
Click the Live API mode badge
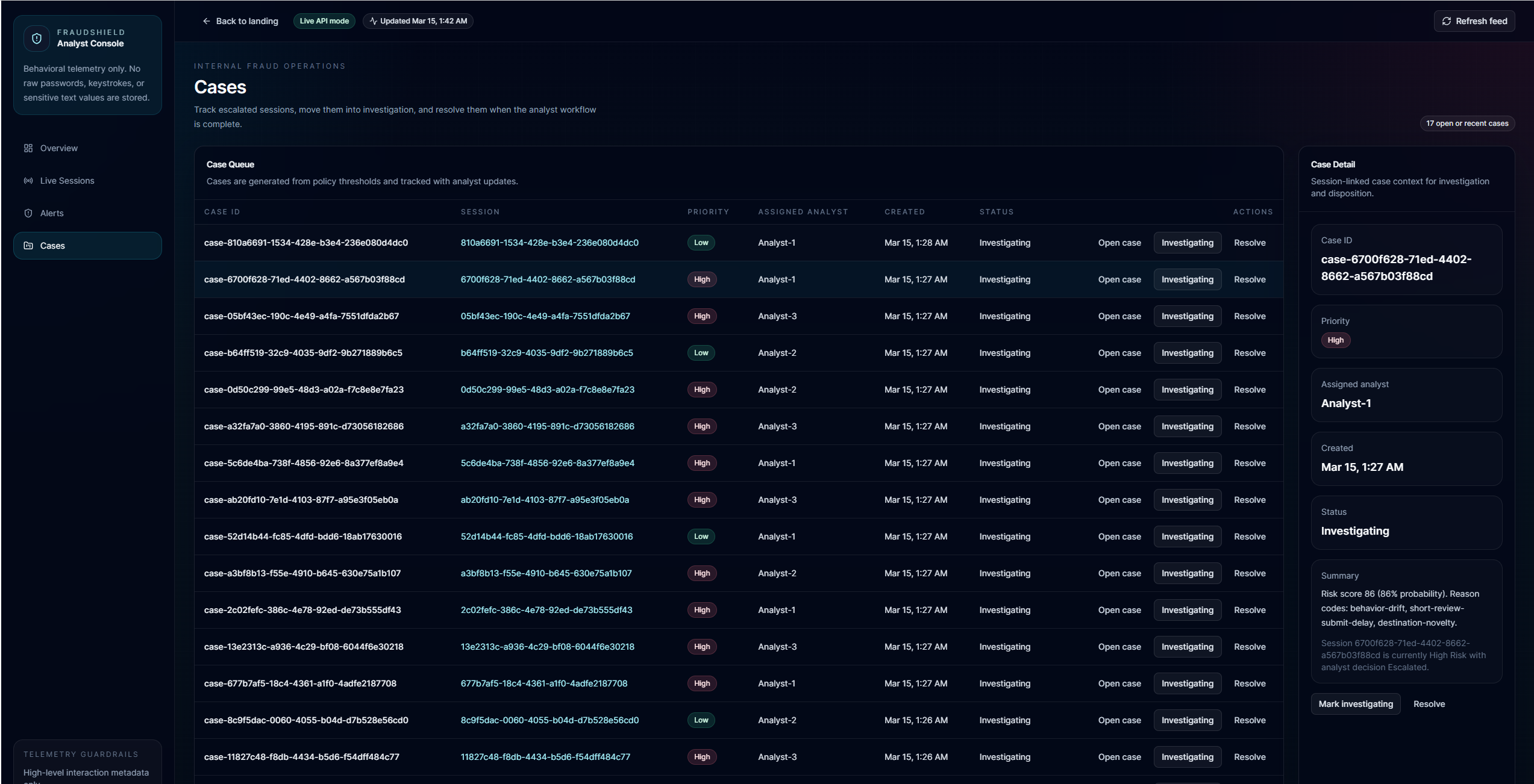[324, 21]
